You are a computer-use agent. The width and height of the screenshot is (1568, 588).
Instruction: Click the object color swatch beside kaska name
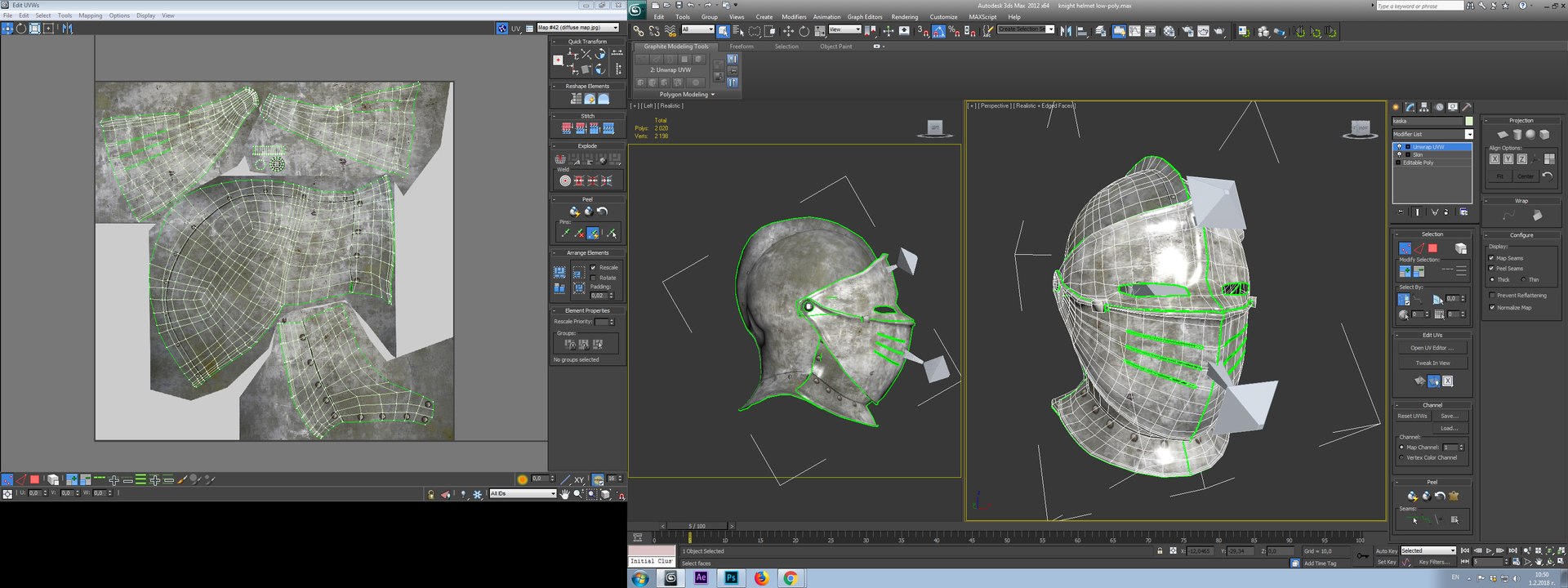click(1469, 121)
